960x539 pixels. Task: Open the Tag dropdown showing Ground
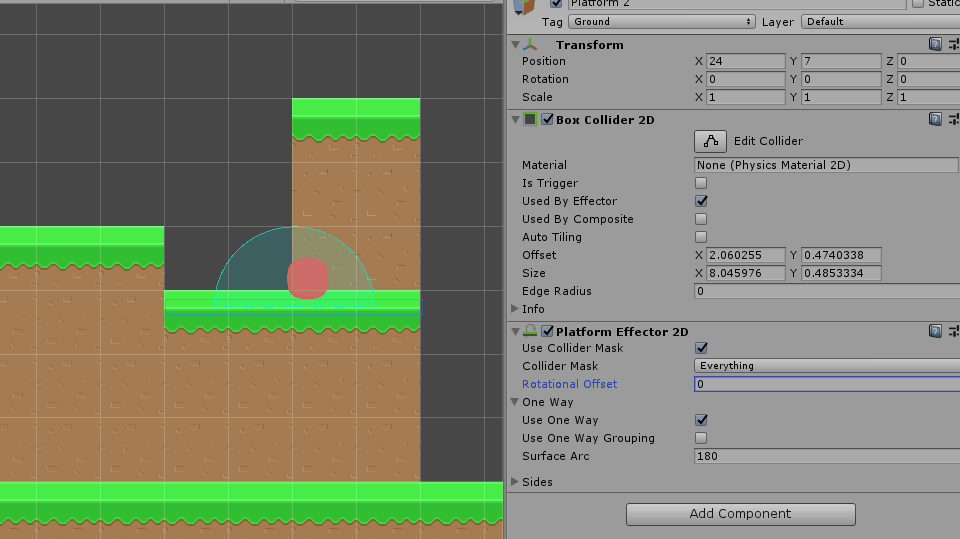click(x=662, y=21)
